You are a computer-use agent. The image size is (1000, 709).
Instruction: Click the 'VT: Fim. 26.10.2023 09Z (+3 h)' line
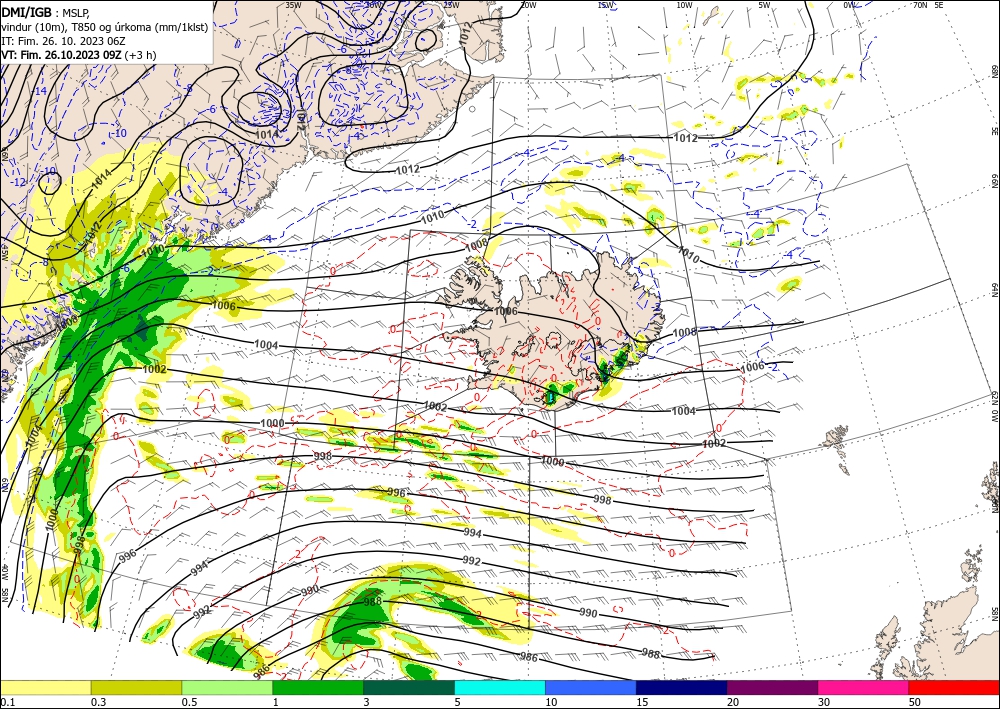coord(78,55)
